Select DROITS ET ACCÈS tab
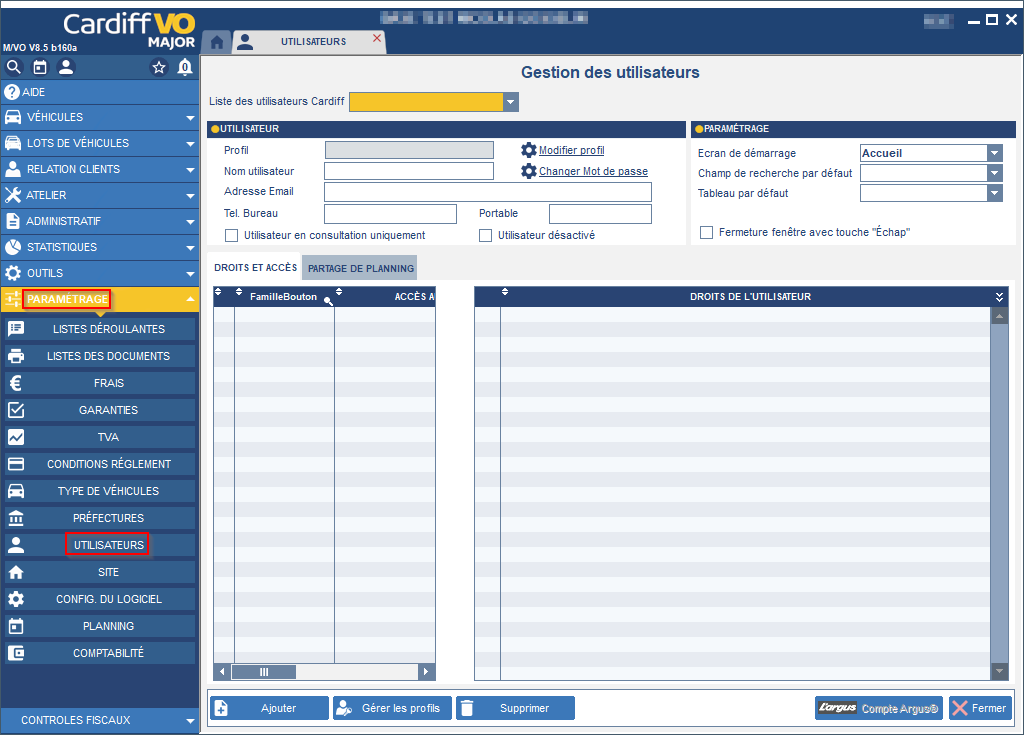The height and width of the screenshot is (735, 1024). 255,268
